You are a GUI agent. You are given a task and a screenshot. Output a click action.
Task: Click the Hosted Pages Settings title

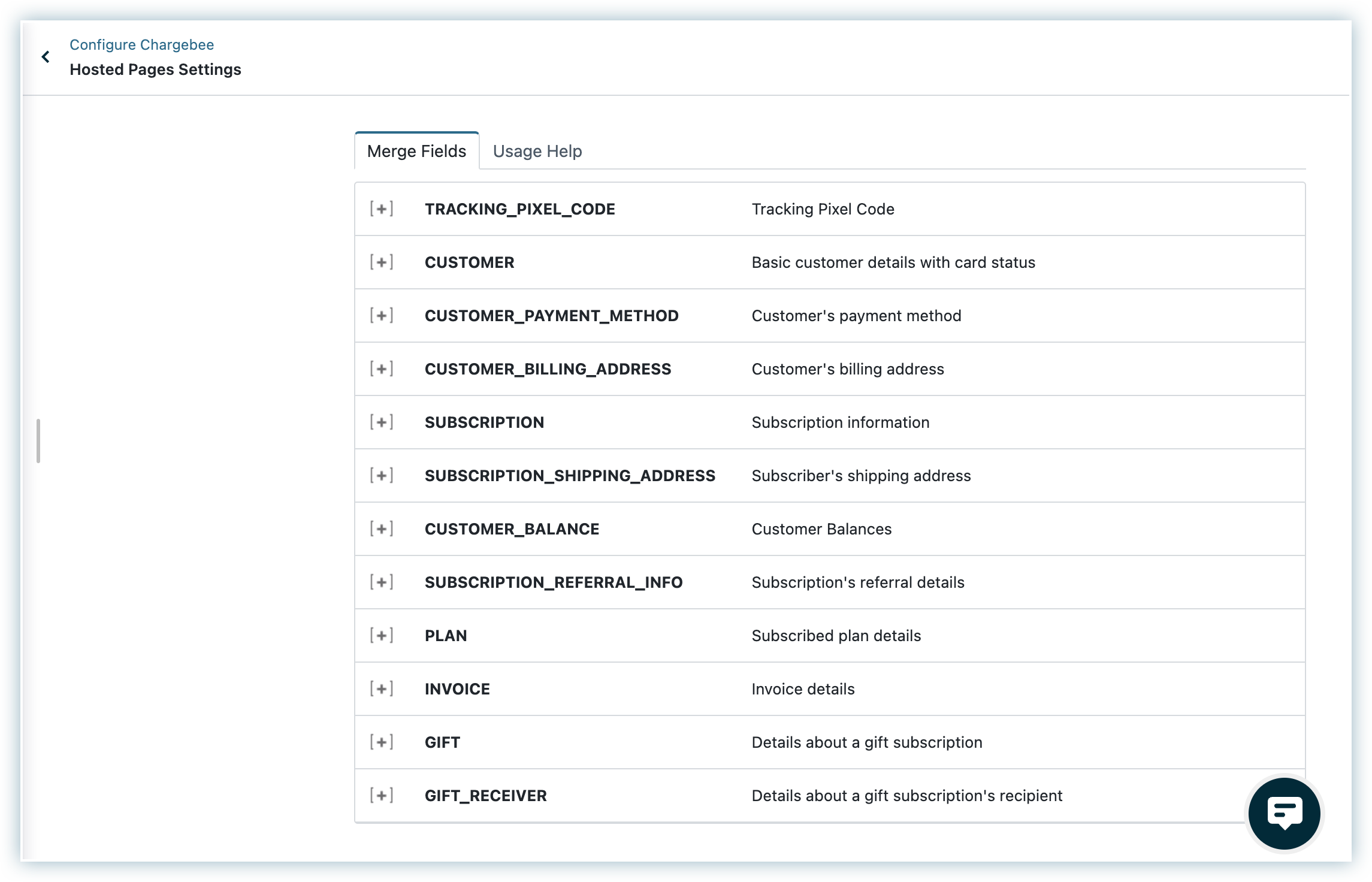pos(155,70)
